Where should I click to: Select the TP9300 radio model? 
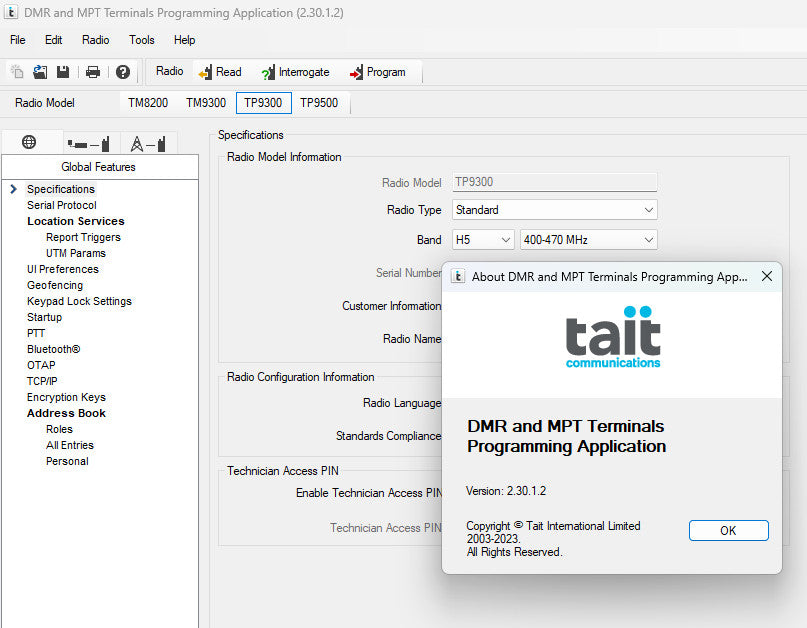[x=264, y=103]
